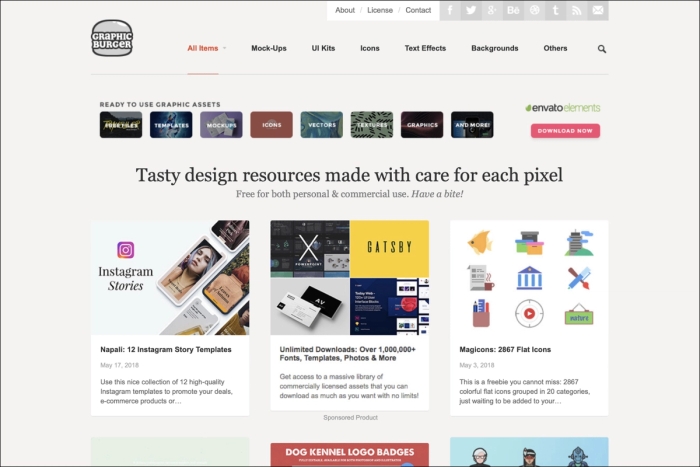
Task: Open the Dribbble social icon
Action: coord(534,10)
